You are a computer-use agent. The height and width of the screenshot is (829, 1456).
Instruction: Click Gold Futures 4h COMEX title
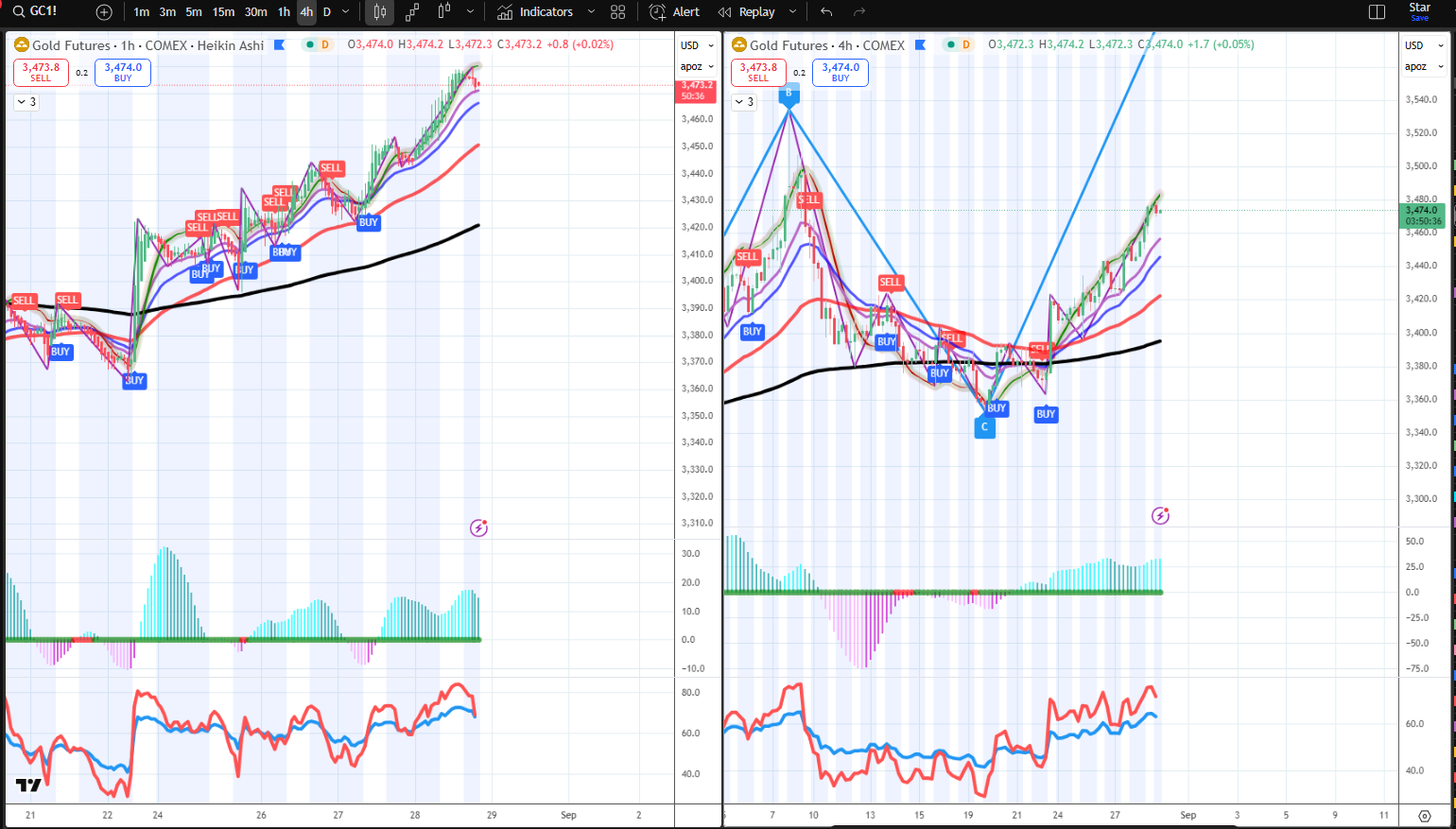point(827,45)
